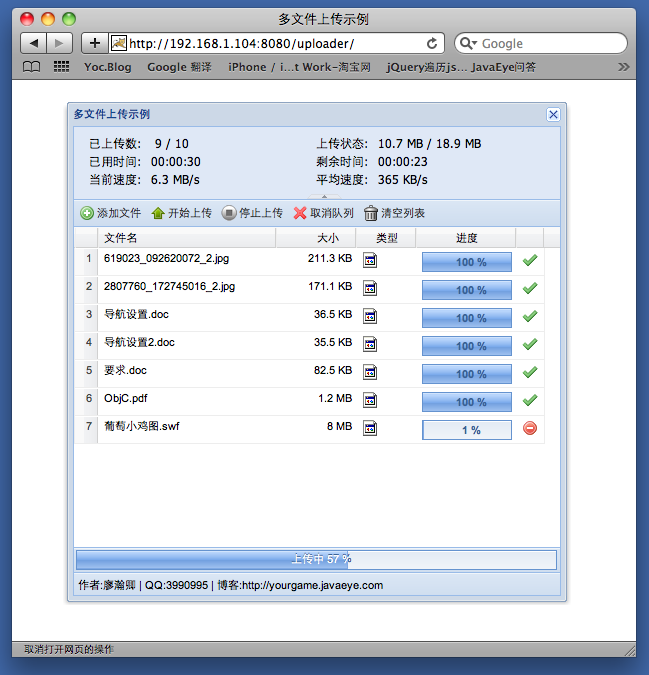Viewport: 649px width, 675px height.
Task: Sort by 进度 column header
Action: (x=466, y=238)
